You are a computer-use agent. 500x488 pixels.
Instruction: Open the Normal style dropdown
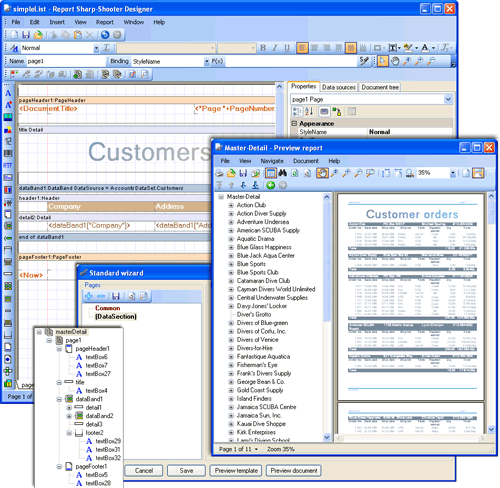pyautogui.click(x=96, y=48)
